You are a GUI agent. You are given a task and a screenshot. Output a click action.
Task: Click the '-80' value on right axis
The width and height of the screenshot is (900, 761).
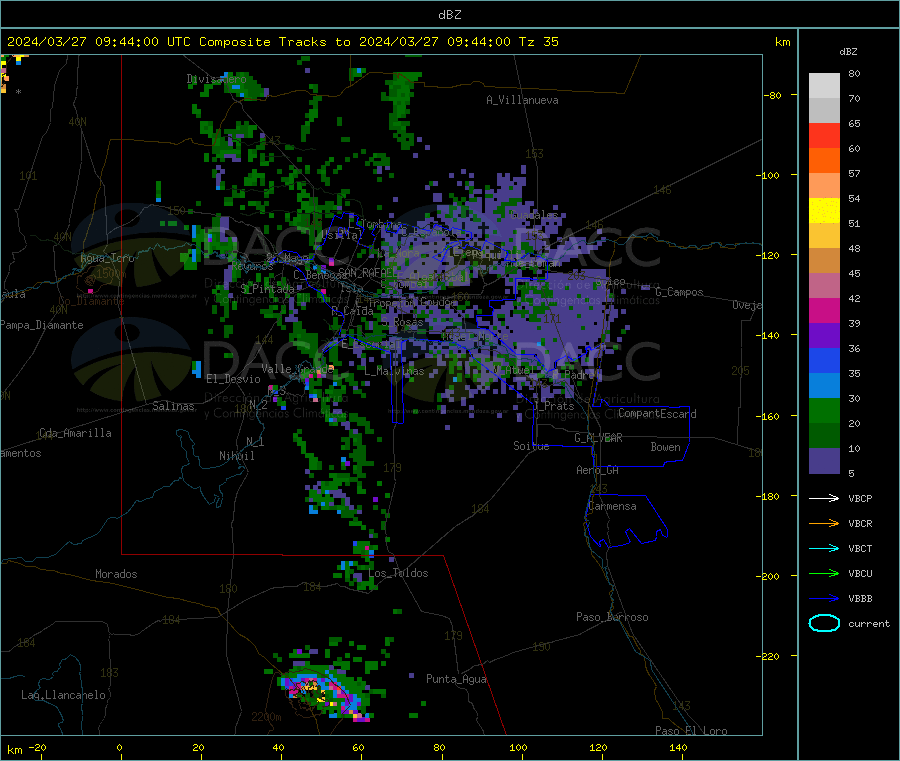click(773, 96)
